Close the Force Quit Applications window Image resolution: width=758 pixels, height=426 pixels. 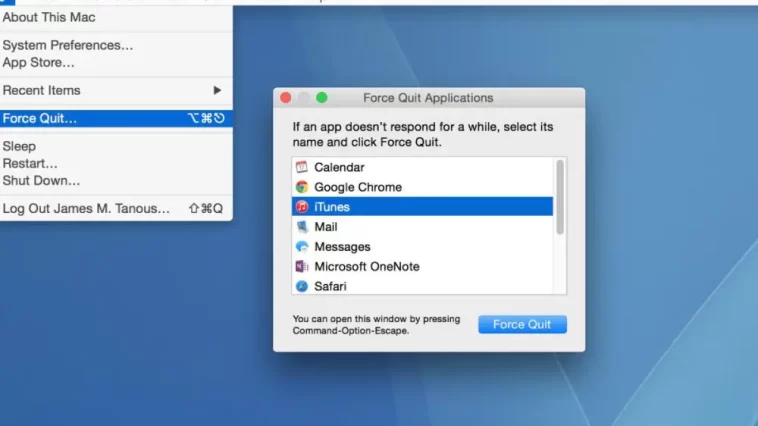coord(286,98)
